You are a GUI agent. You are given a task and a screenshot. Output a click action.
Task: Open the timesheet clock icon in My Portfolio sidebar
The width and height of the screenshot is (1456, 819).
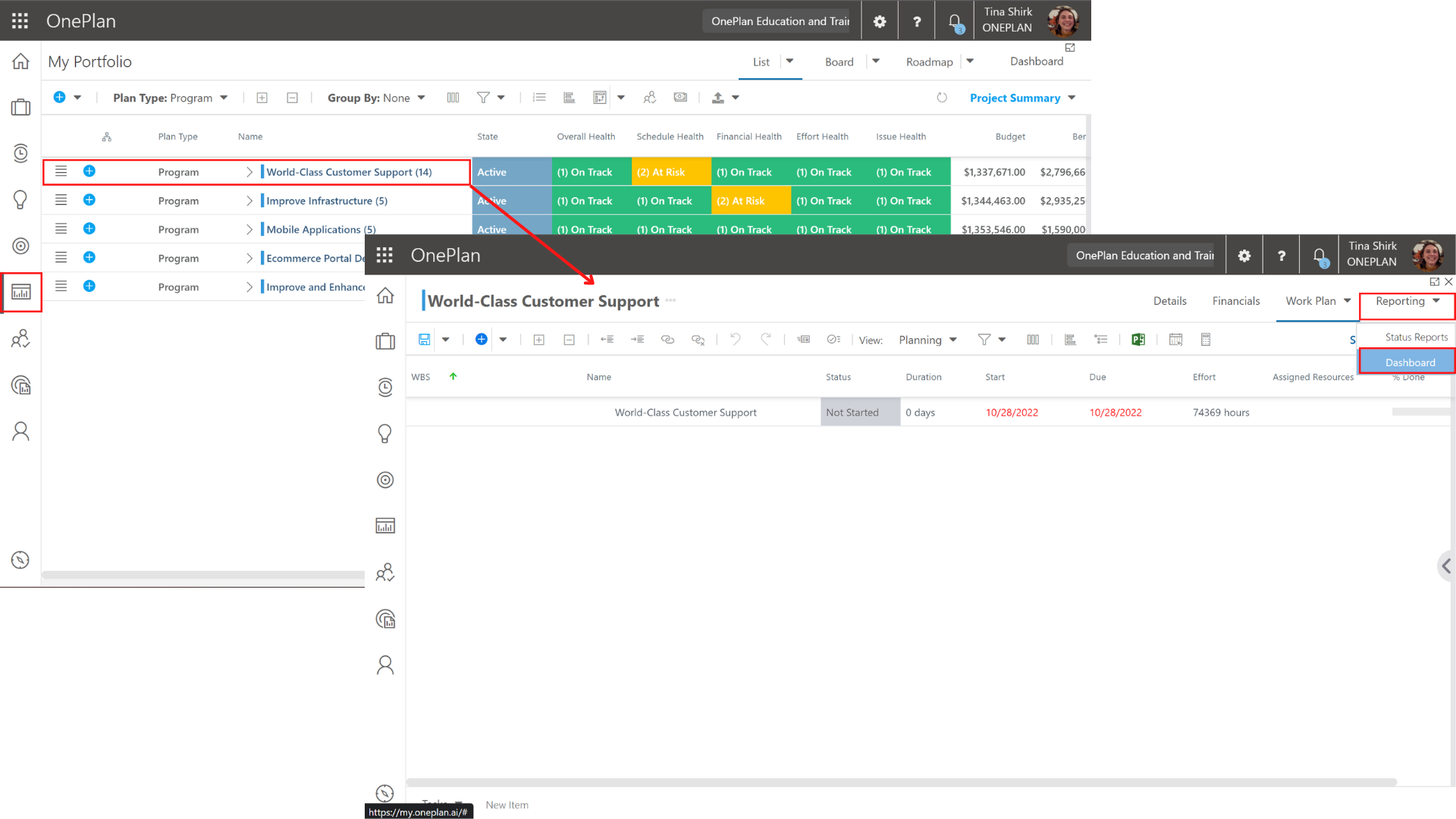pyautogui.click(x=20, y=153)
